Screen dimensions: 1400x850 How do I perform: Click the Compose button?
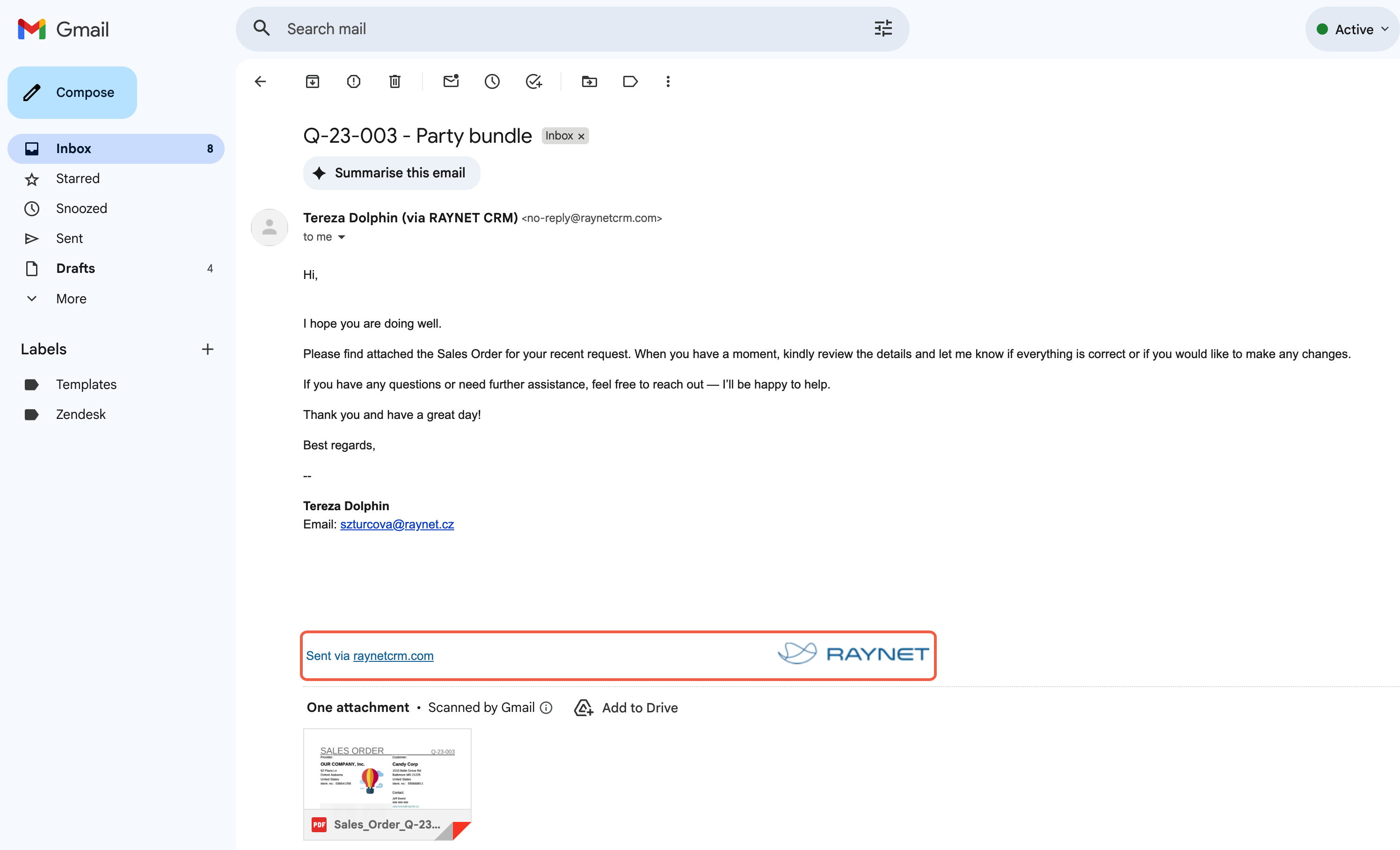pyautogui.click(x=72, y=93)
